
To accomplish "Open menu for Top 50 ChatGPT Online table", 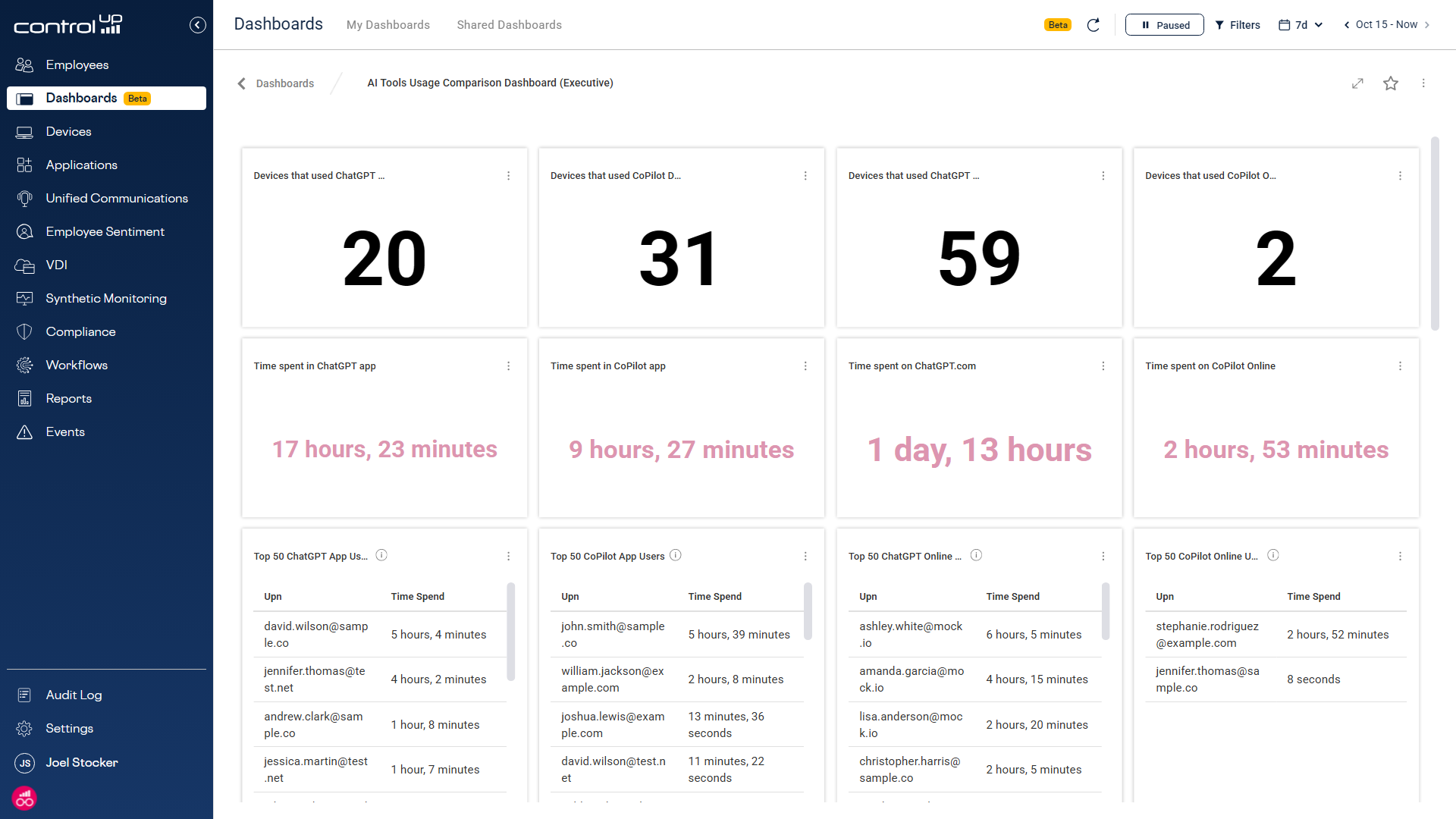I will [1103, 557].
